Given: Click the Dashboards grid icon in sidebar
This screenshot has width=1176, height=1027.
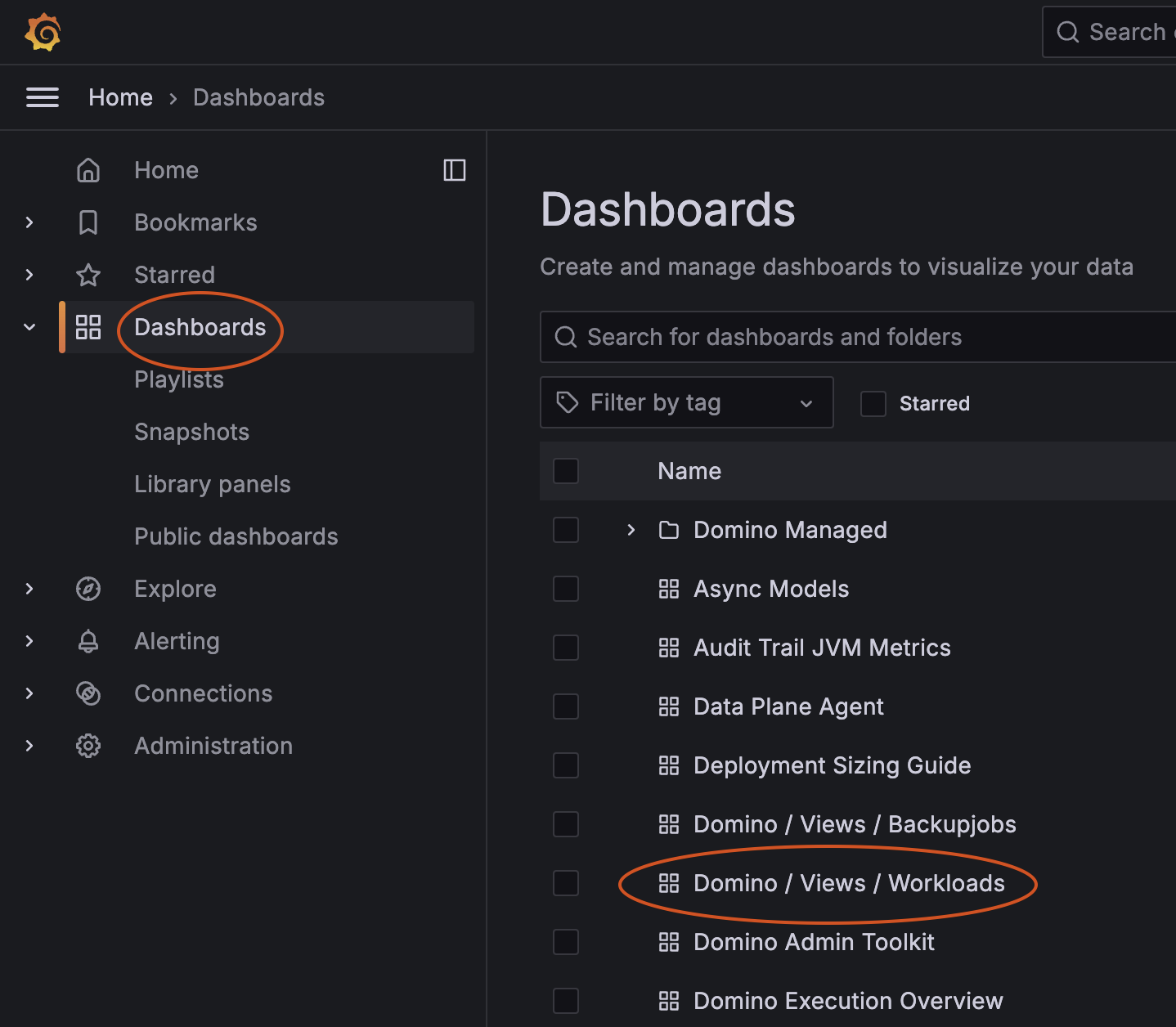Looking at the screenshot, I should (x=88, y=327).
